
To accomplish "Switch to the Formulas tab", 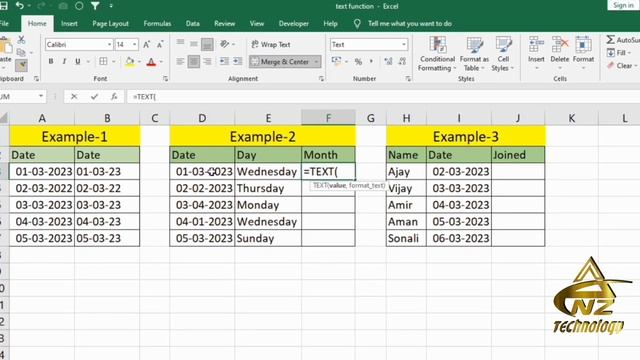I will [157, 24].
